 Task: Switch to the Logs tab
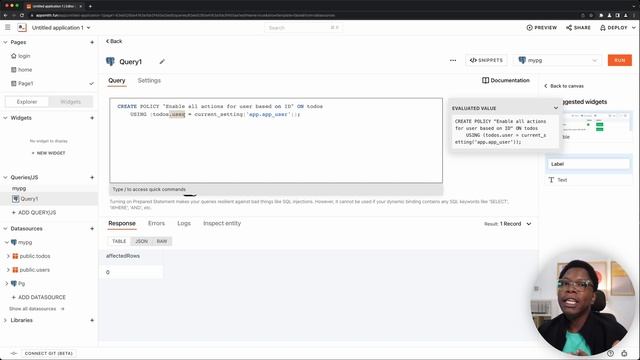tap(184, 223)
